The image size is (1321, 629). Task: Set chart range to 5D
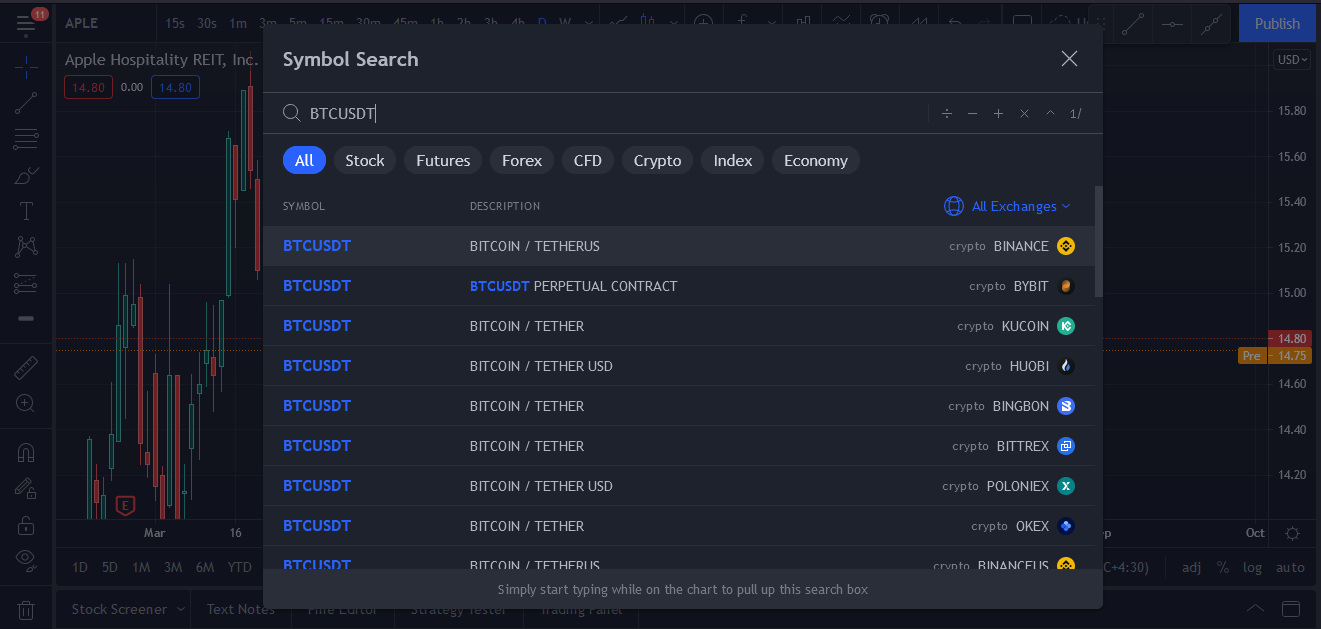point(110,567)
